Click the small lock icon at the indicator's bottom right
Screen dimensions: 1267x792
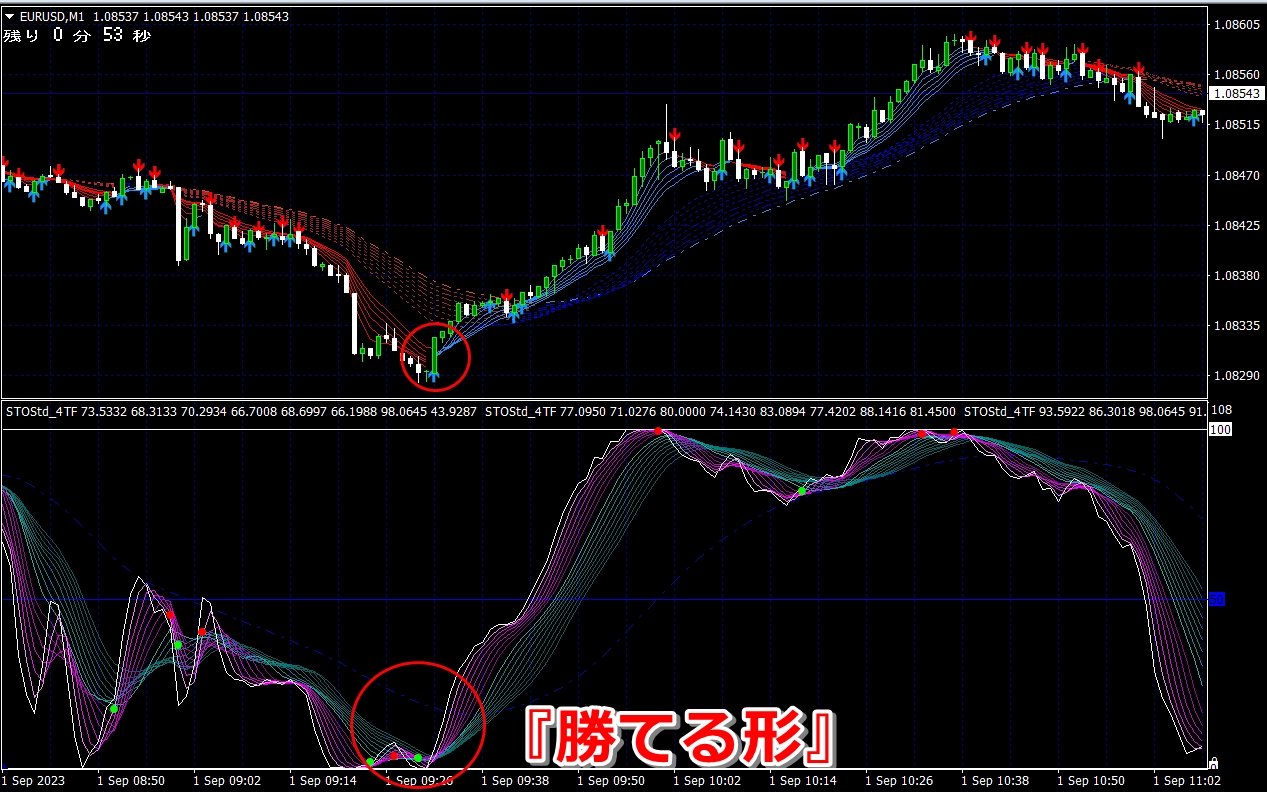(1214, 763)
